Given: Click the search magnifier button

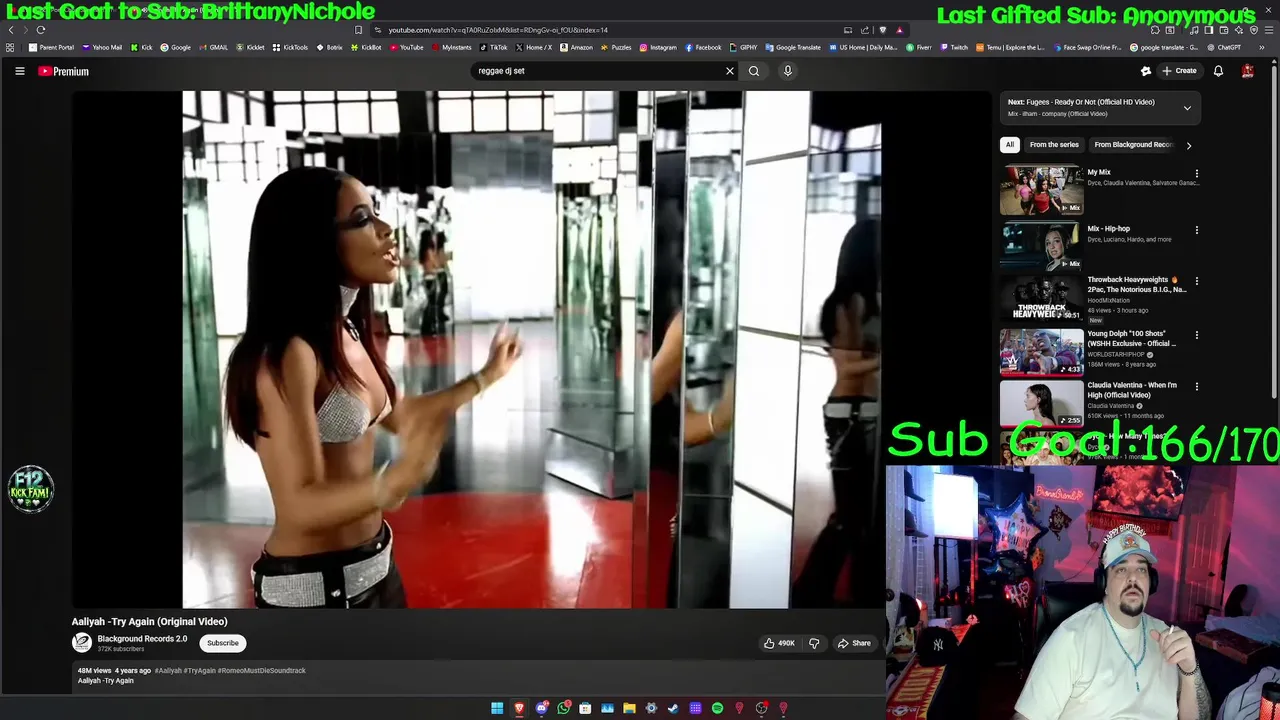Looking at the screenshot, I should pos(754,71).
